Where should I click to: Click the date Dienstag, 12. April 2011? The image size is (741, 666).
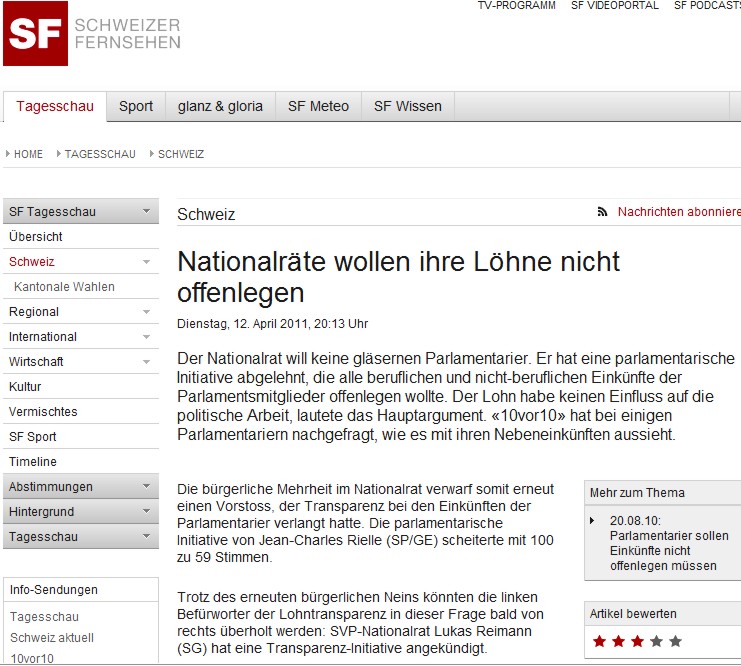tap(272, 324)
